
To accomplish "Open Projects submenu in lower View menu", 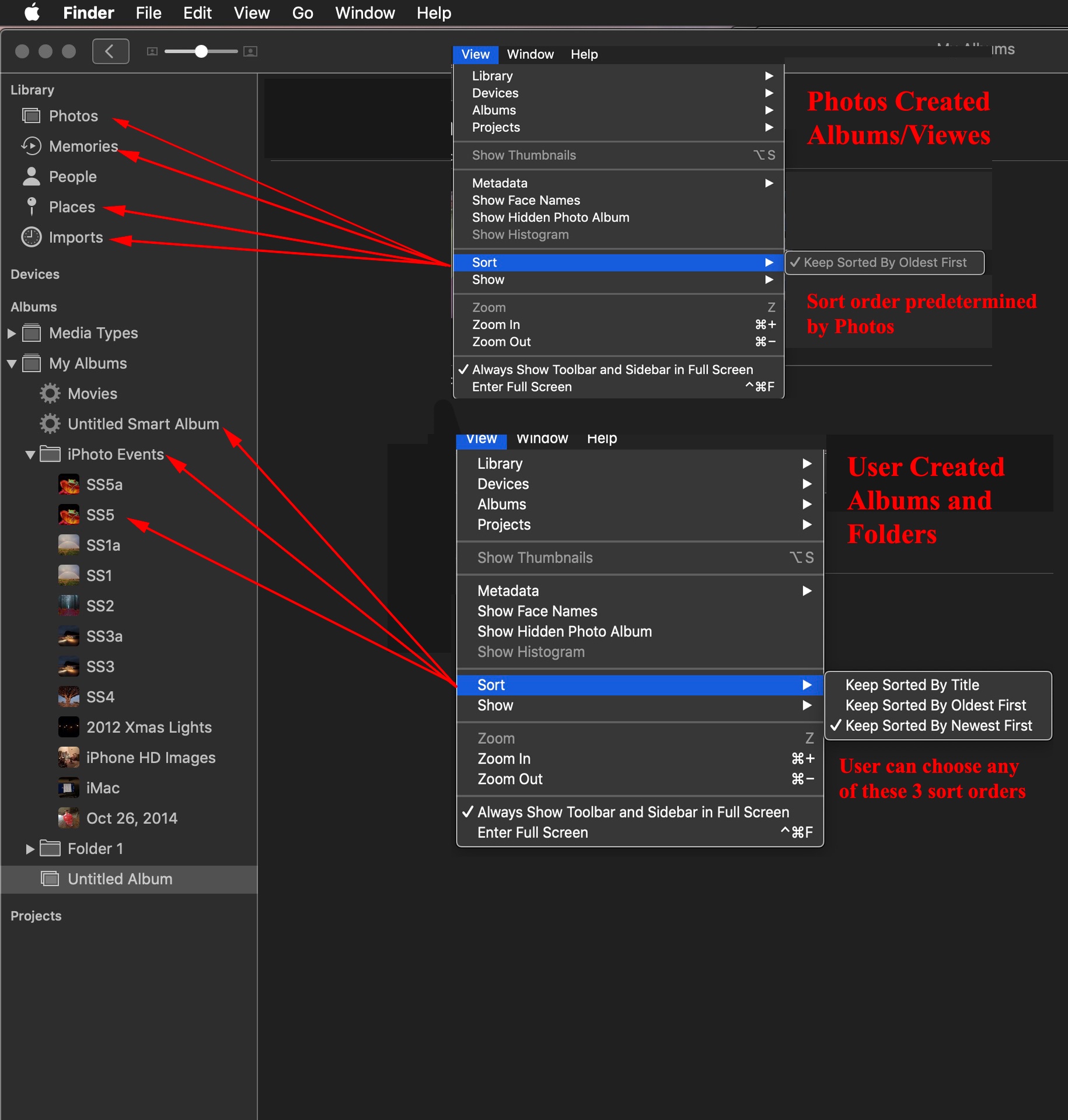I will (x=640, y=524).
